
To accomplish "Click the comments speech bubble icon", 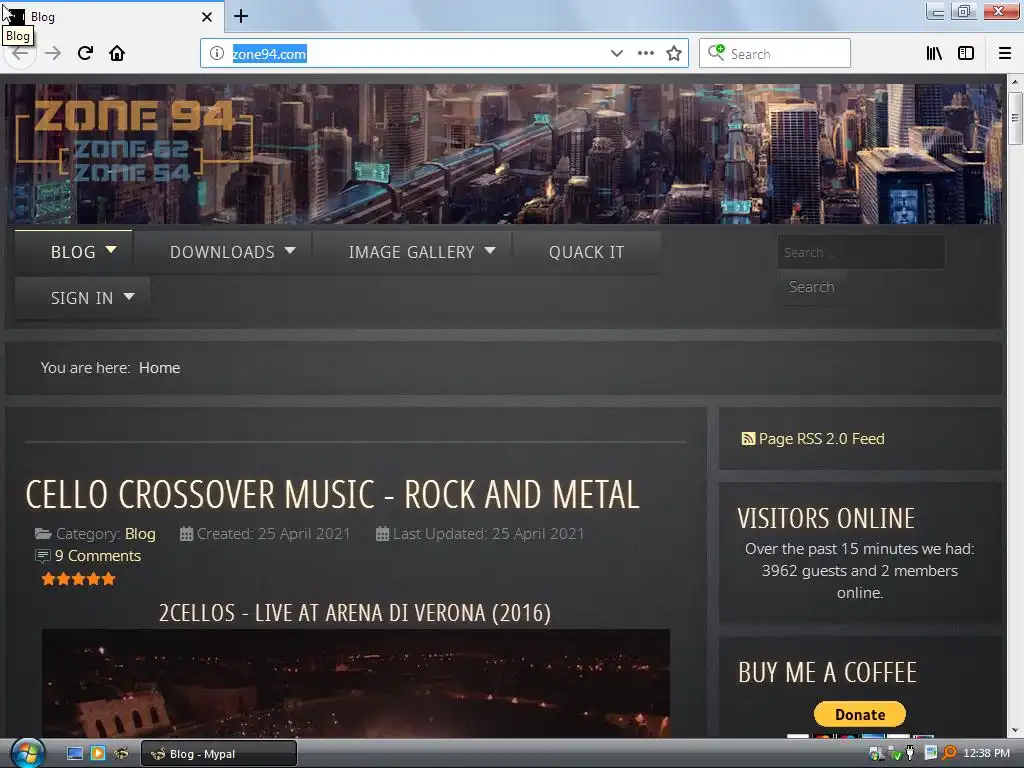I will pos(42,556).
